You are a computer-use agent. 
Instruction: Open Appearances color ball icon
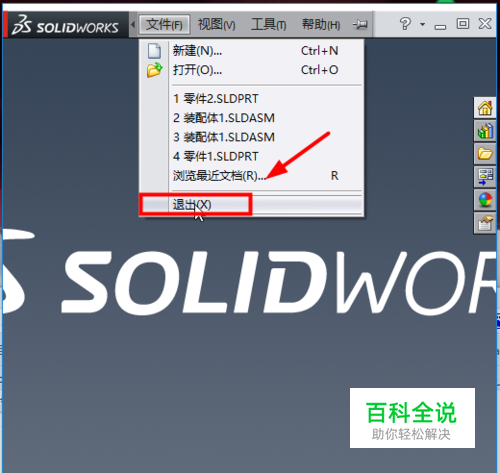tap(485, 200)
